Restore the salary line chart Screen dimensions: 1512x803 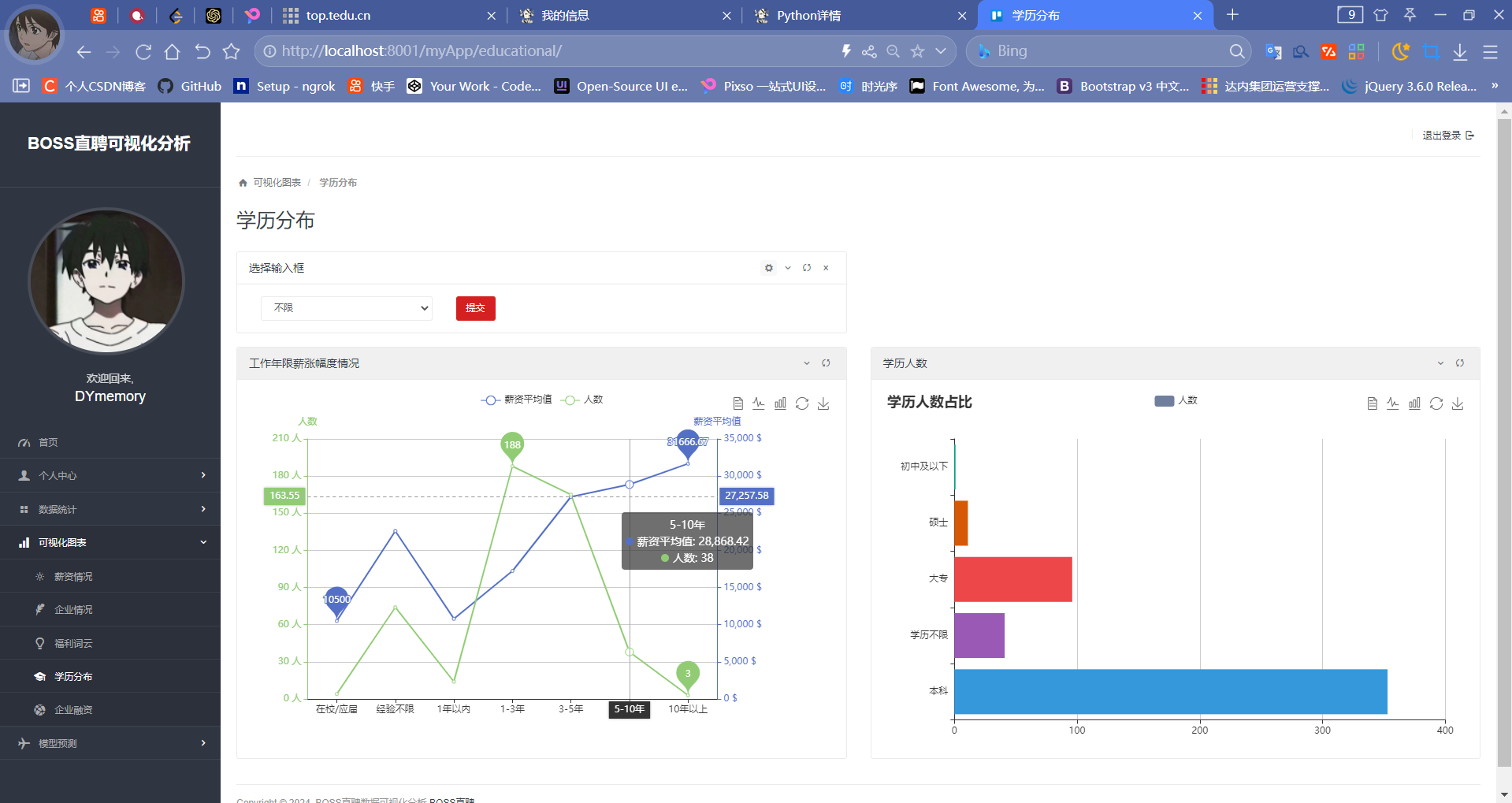[802, 403]
